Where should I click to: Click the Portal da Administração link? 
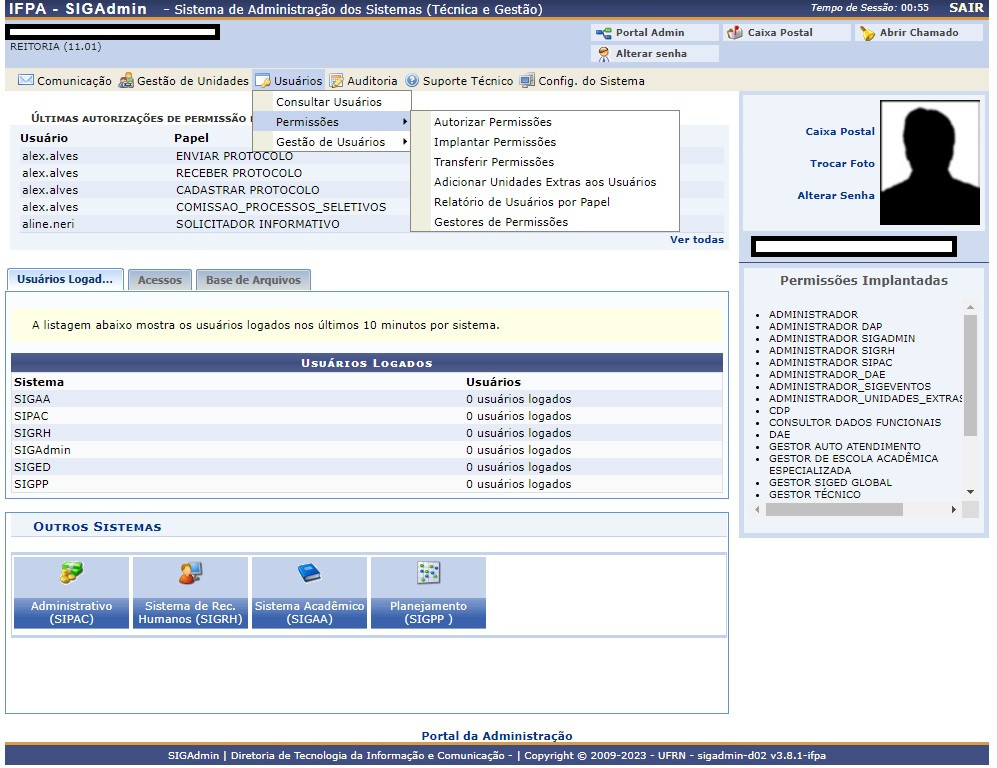tap(497, 736)
